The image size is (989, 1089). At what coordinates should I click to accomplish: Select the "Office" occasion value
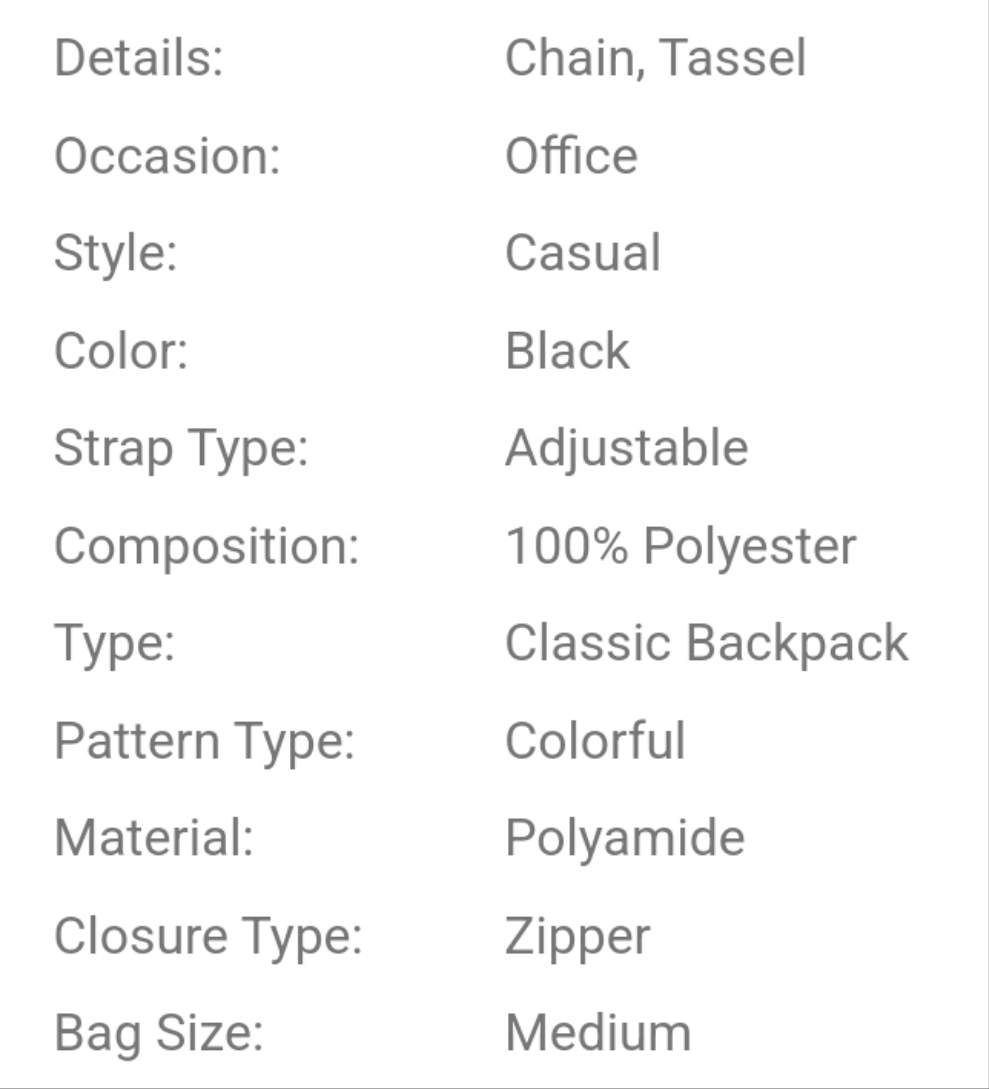571,156
